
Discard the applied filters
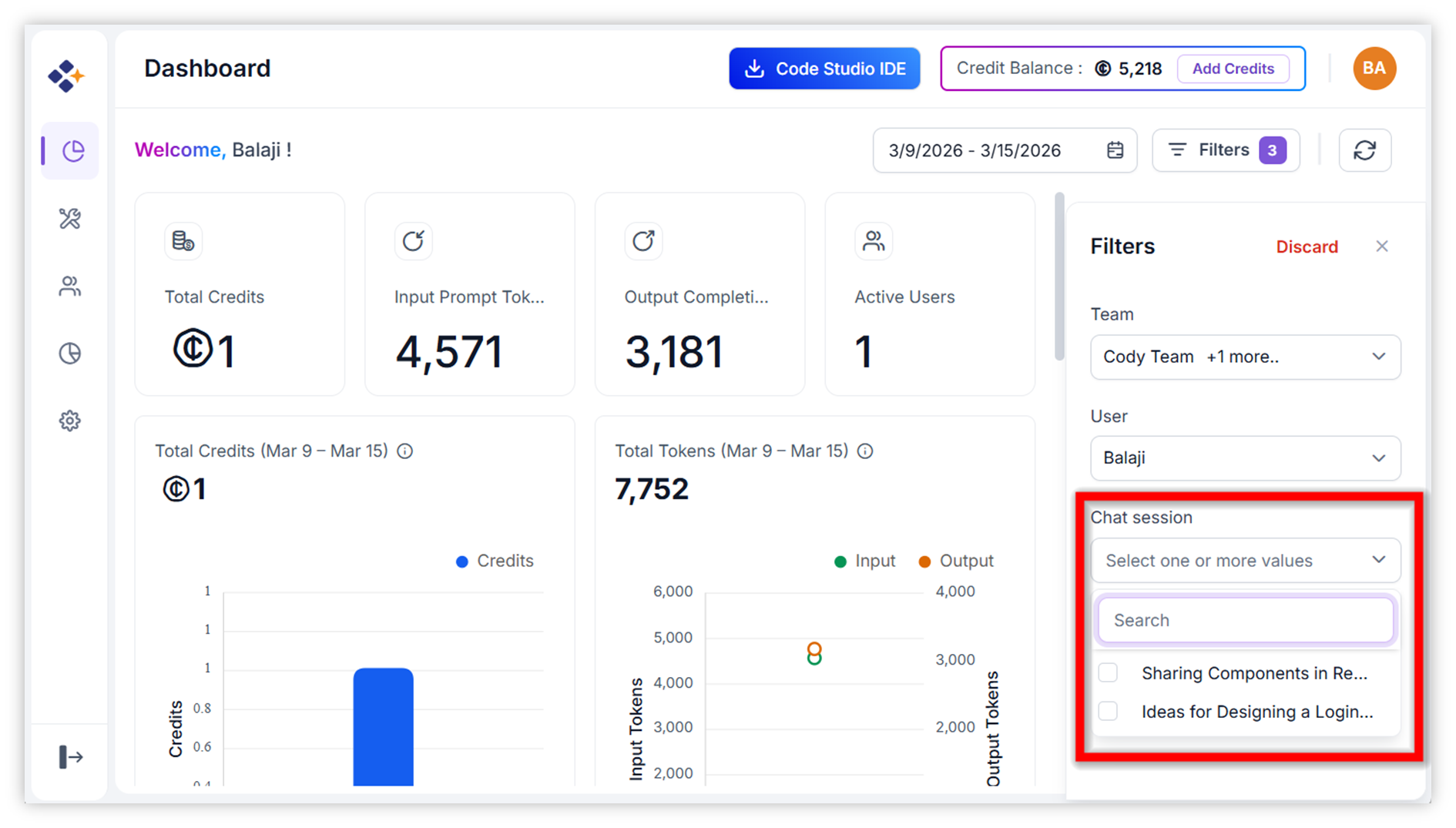pos(1307,246)
